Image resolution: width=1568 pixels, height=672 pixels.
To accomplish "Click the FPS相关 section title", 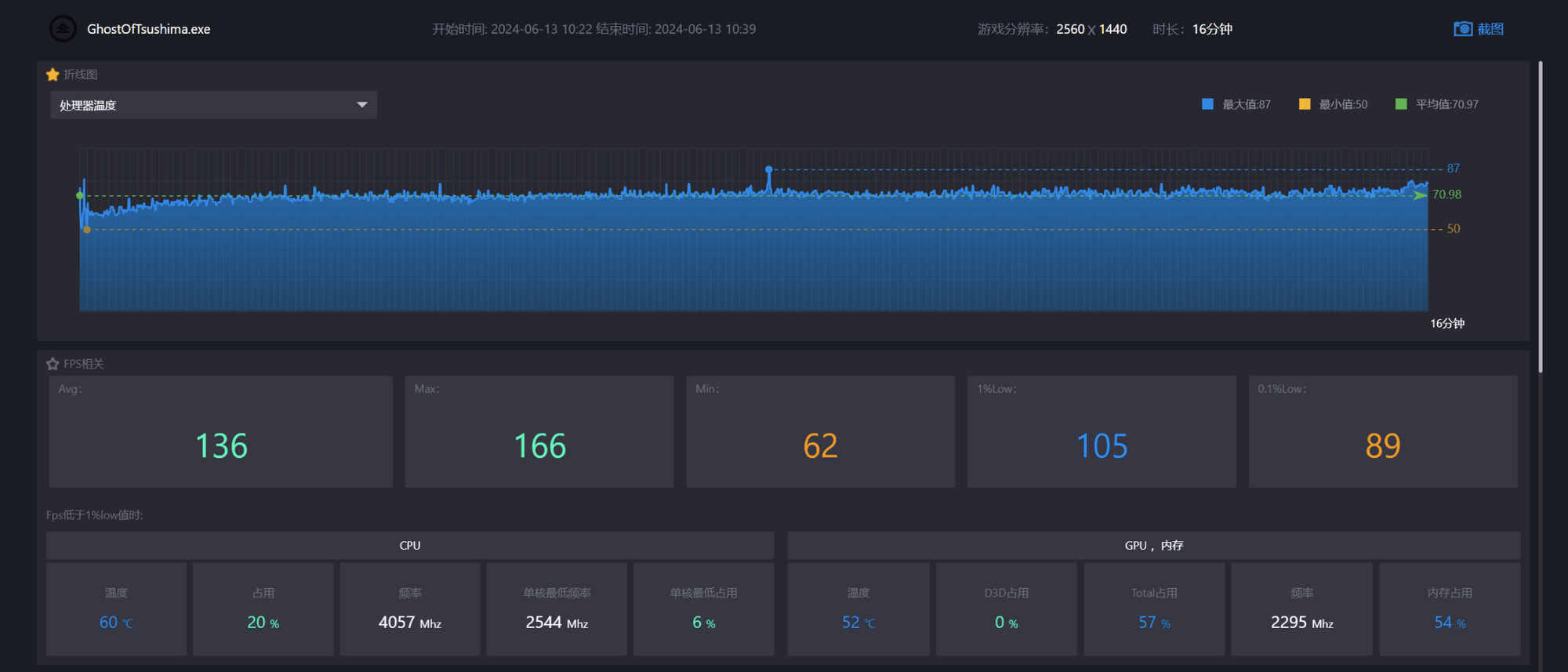I will coord(84,364).
